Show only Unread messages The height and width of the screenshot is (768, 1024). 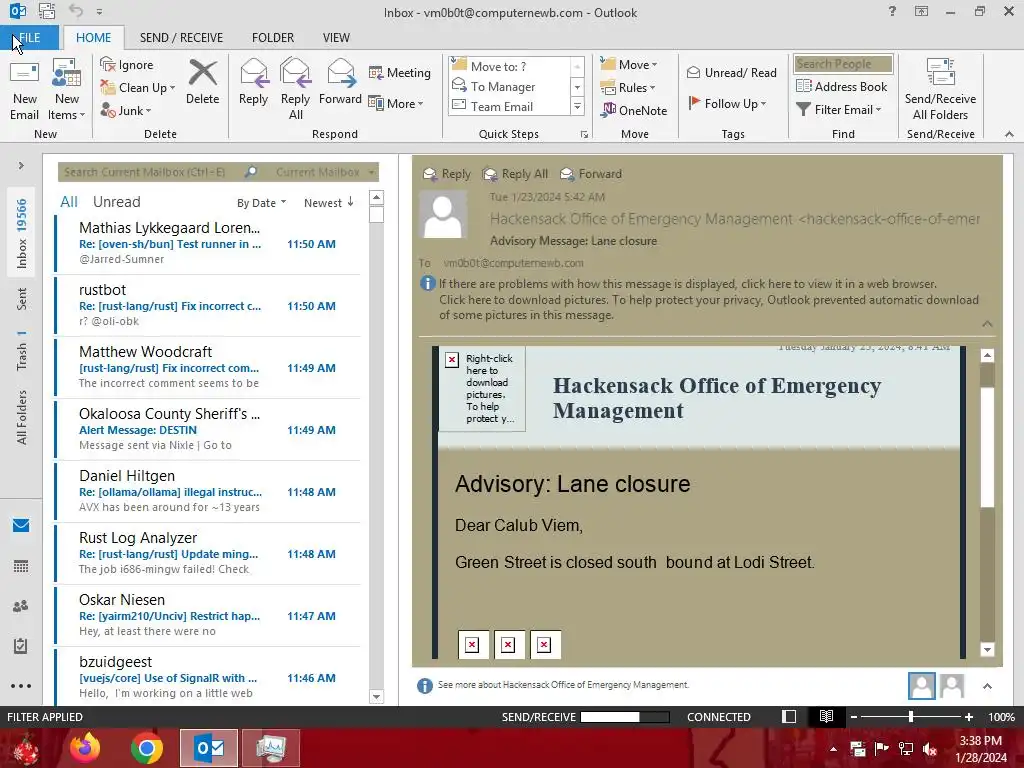point(116,202)
